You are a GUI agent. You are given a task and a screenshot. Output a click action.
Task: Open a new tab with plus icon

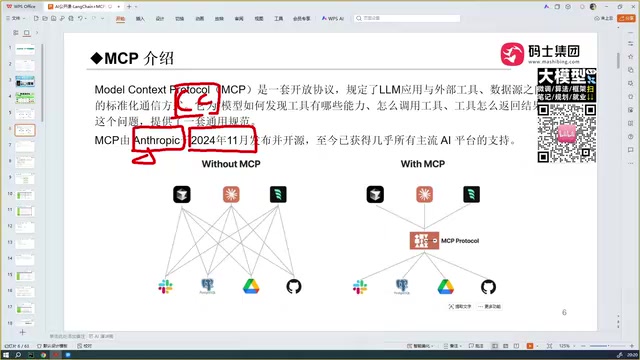(129, 7)
